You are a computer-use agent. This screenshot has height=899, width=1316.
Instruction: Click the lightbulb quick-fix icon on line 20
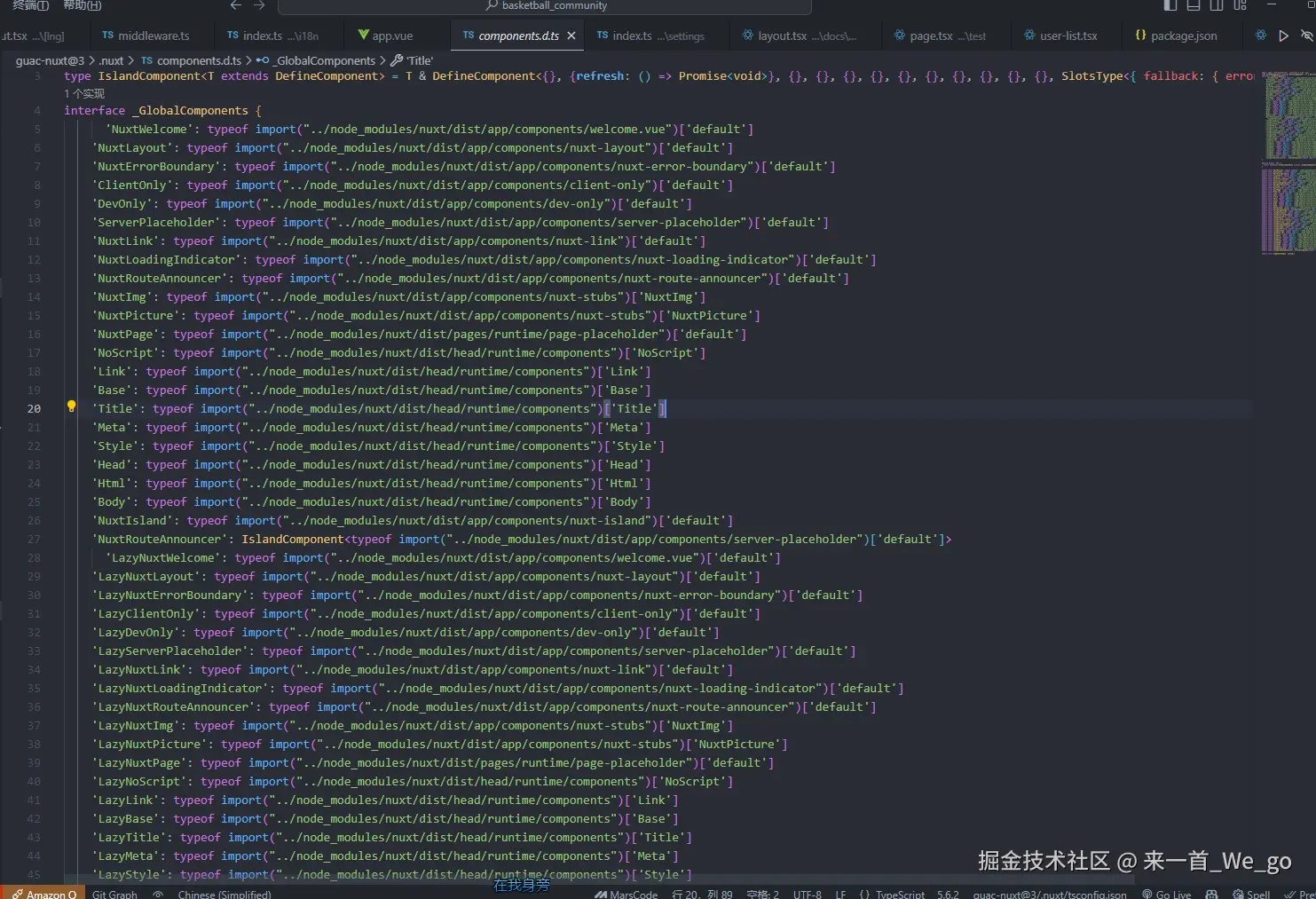point(72,406)
